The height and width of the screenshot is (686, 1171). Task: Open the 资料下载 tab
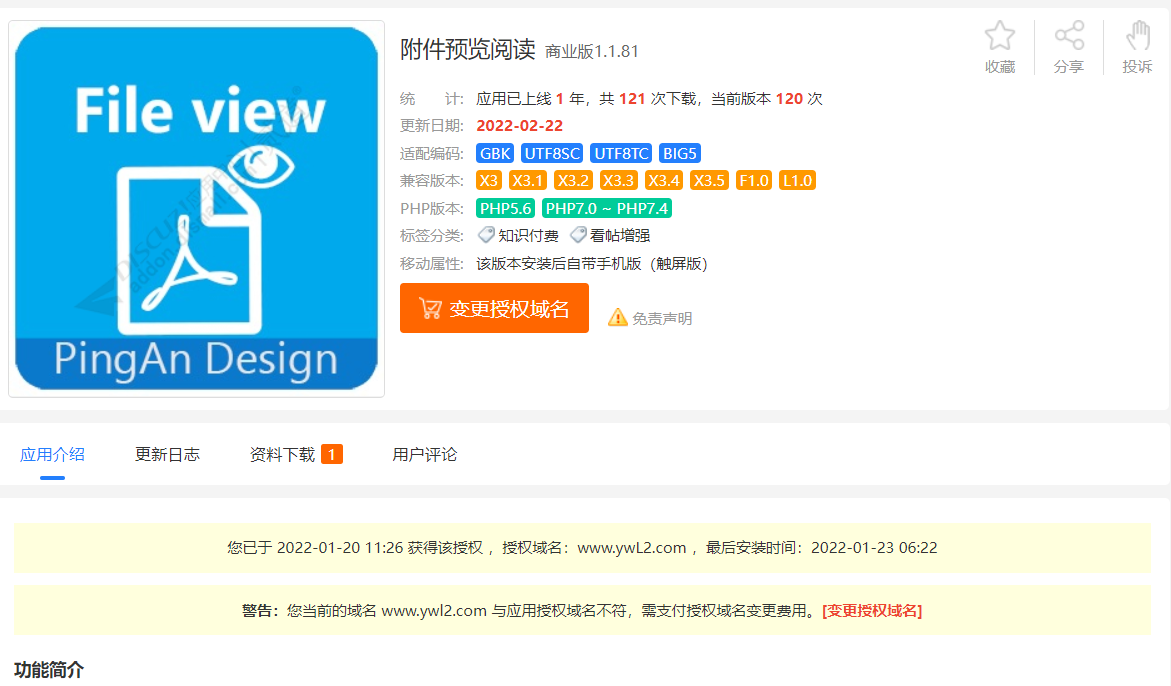coord(282,454)
